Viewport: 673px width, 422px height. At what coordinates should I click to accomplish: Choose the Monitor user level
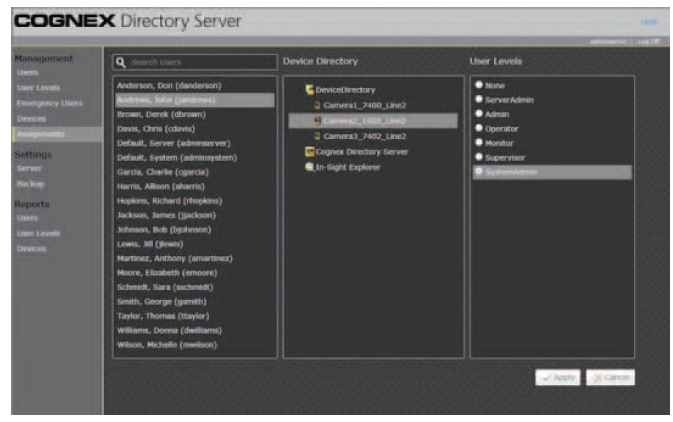point(479,143)
